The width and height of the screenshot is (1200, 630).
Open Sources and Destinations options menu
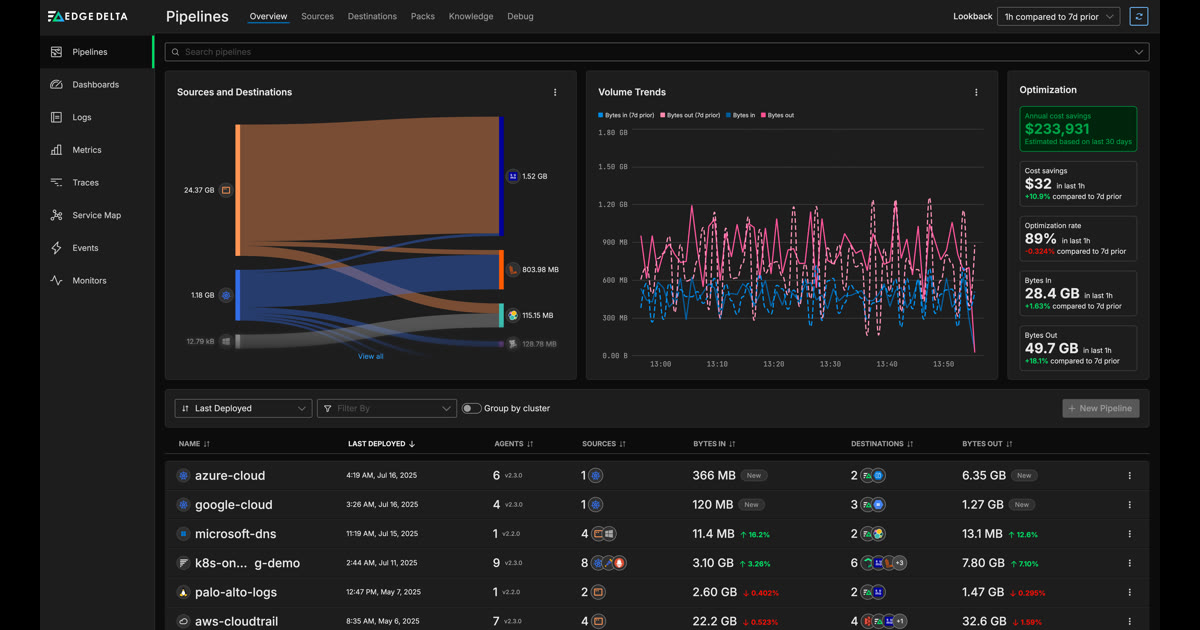coord(555,92)
